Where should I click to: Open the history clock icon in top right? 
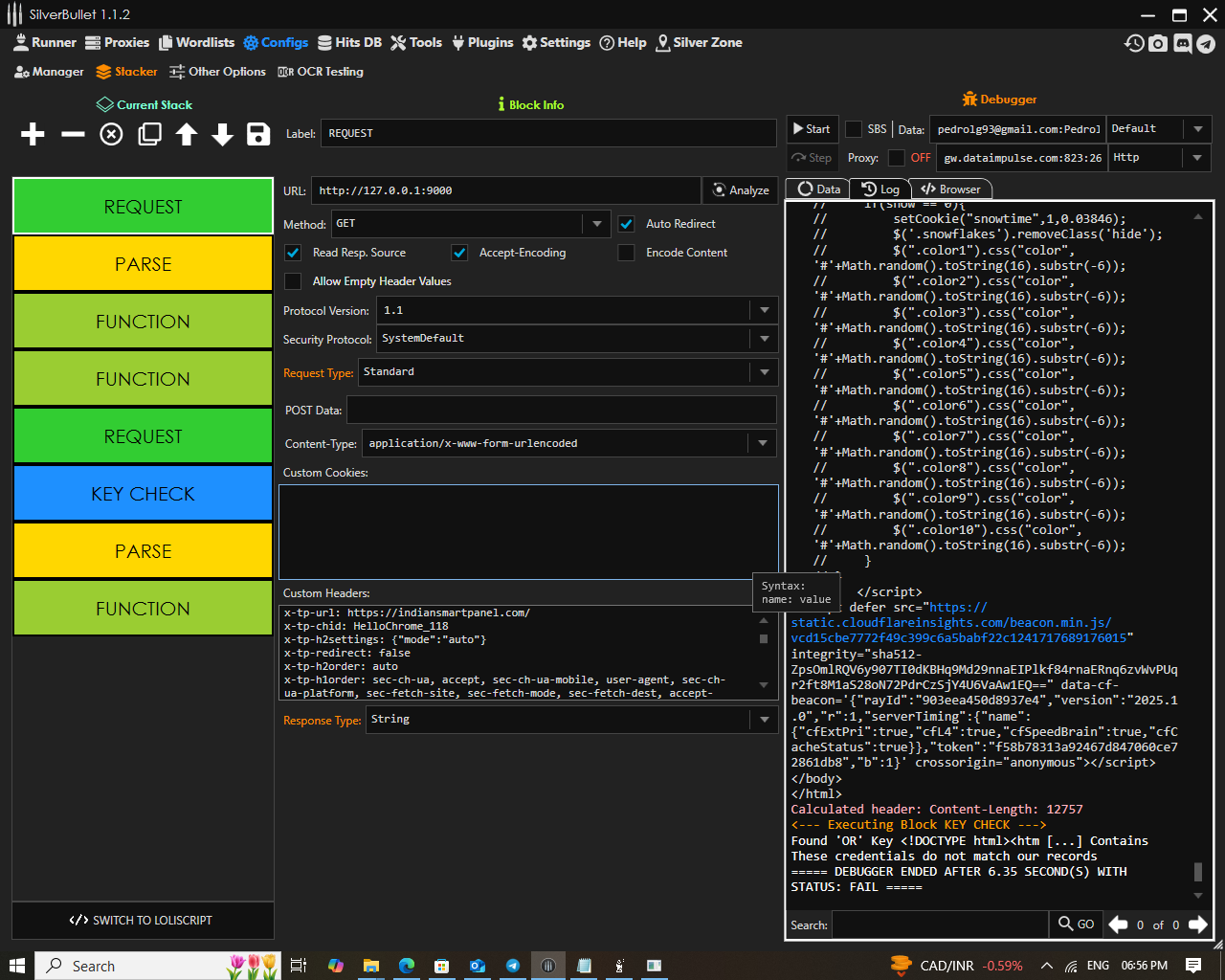click(x=1134, y=43)
